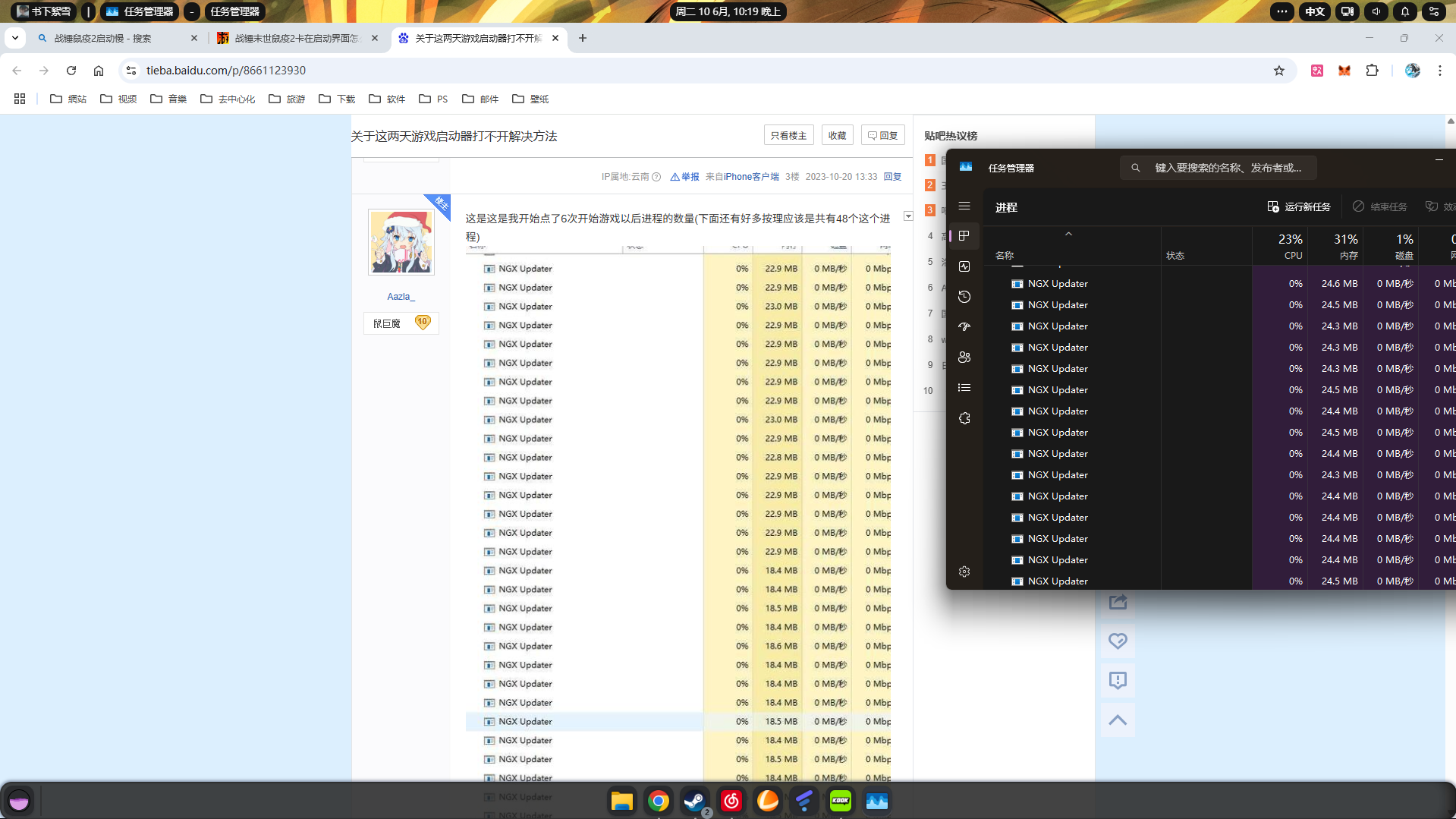Open user profile link Aazla_
Screen dimensions: 1456x819
tap(401, 297)
